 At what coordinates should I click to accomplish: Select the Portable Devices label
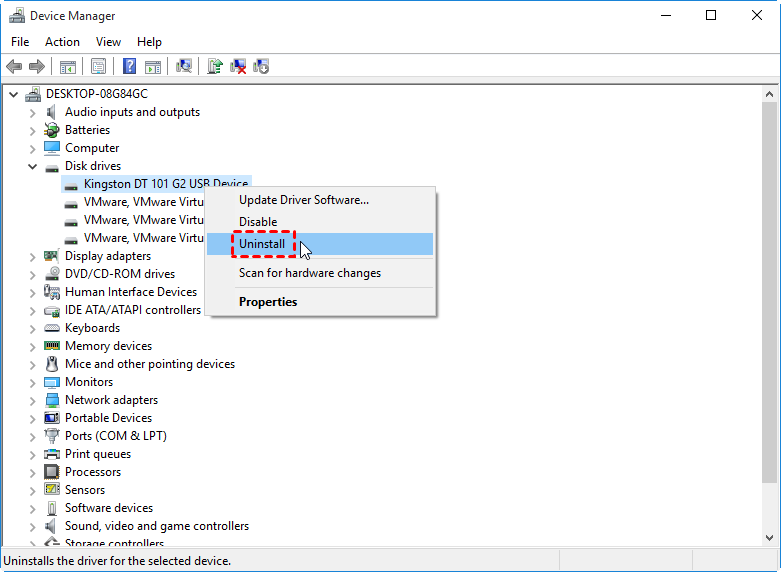pos(108,418)
